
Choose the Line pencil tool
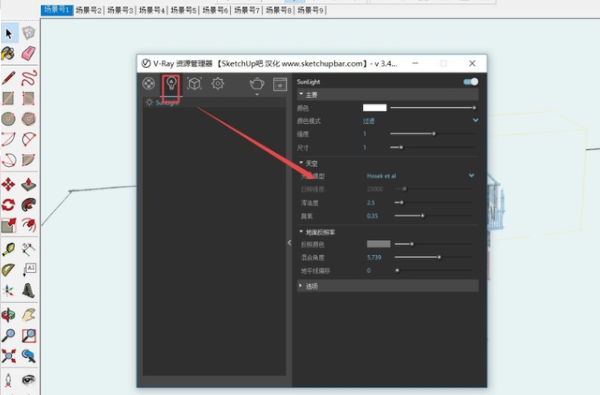pos(8,78)
